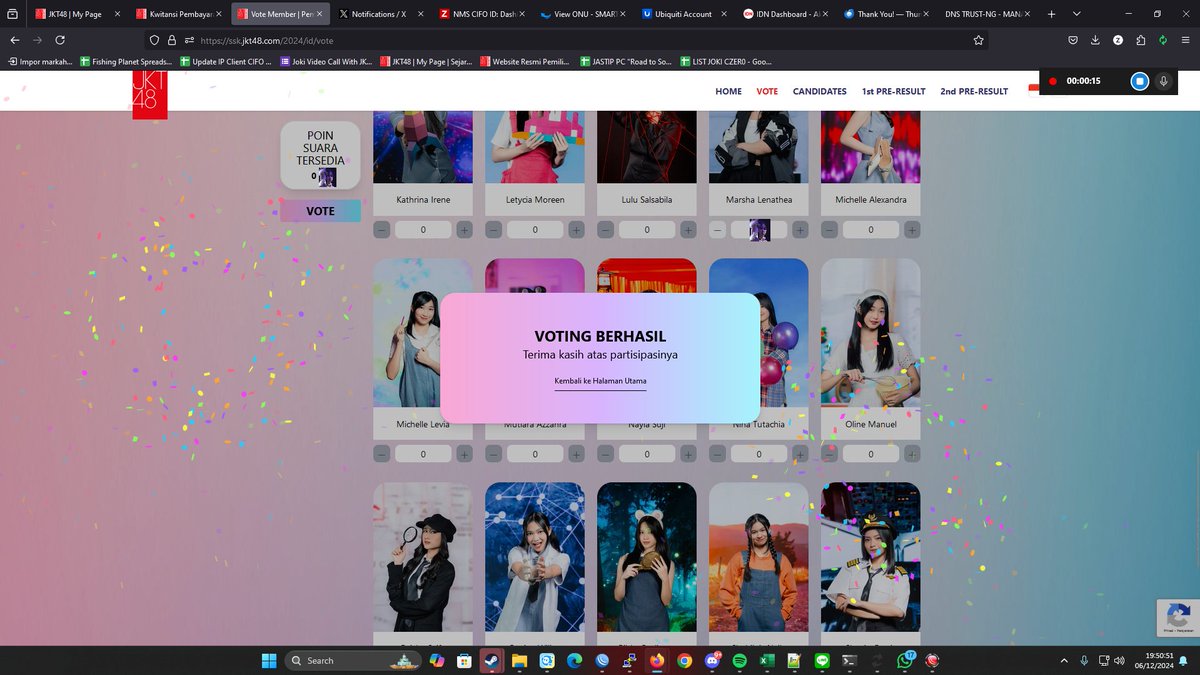Reload the current page

pyautogui.click(x=60, y=40)
